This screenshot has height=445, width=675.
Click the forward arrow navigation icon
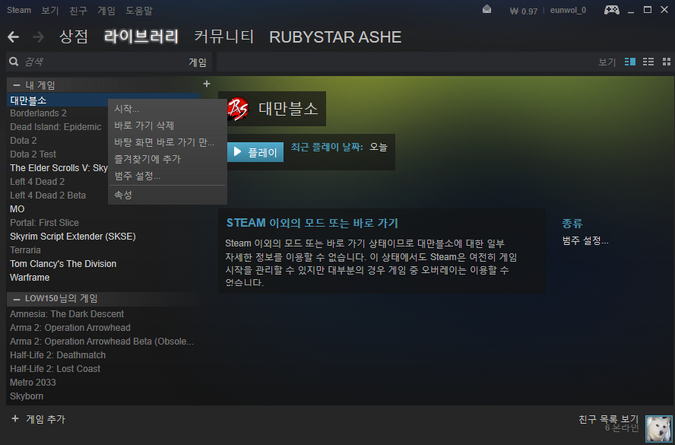[x=38, y=37]
